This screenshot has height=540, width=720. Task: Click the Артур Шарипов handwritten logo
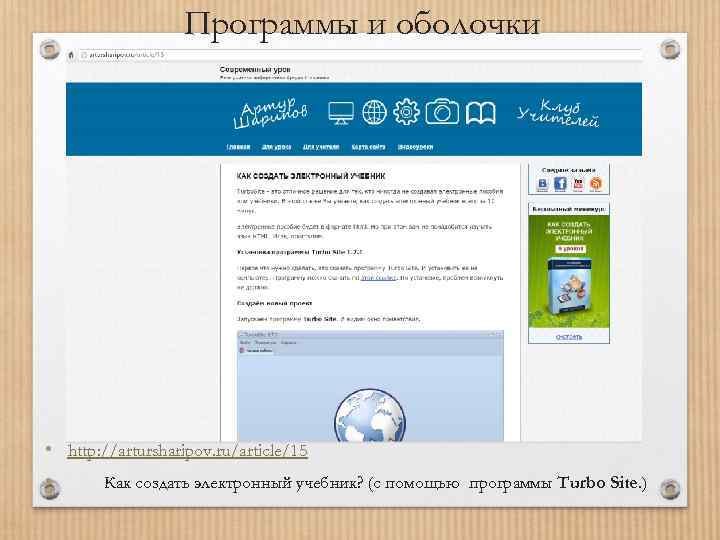(271, 113)
